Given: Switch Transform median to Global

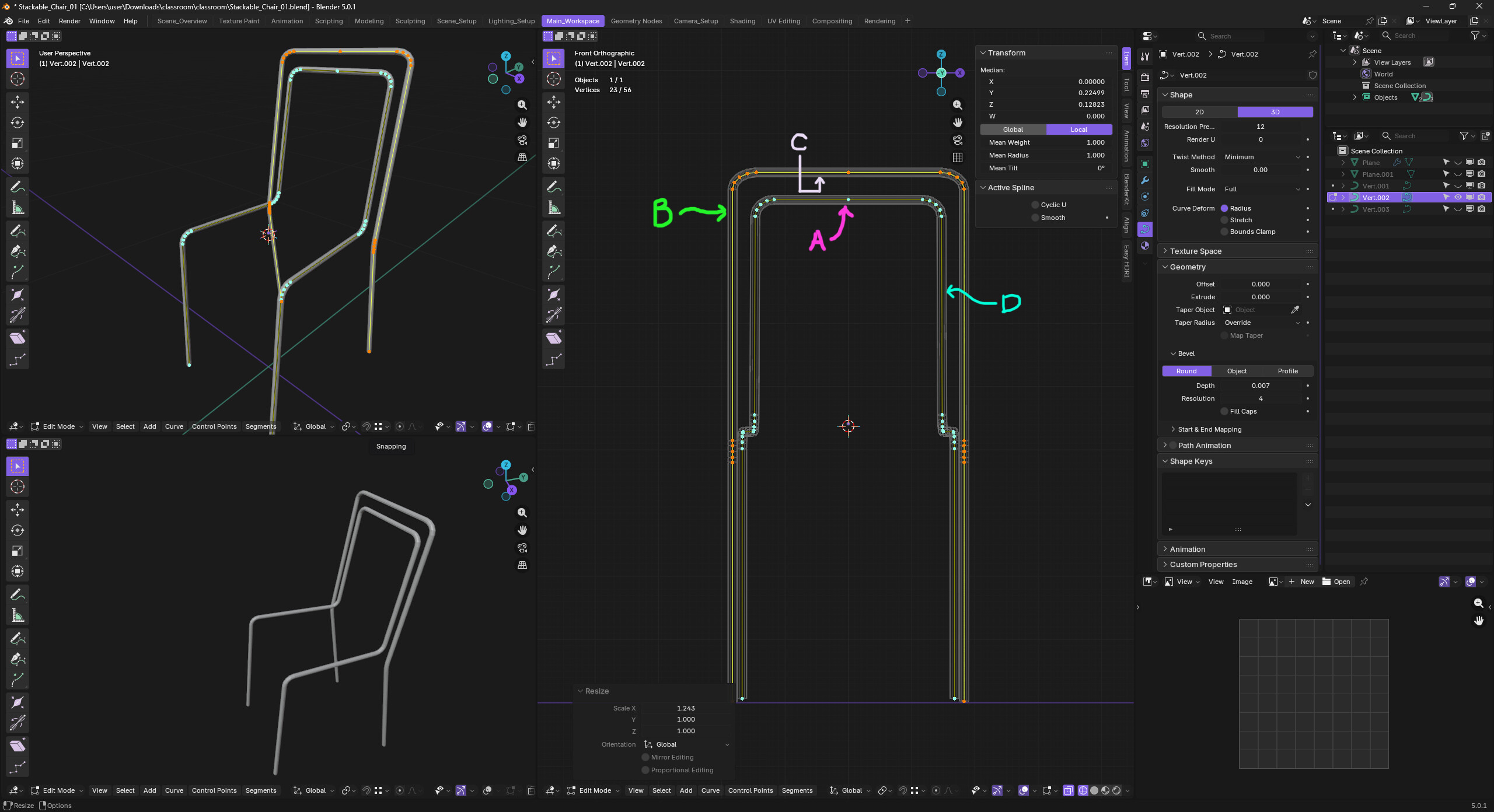Looking at the screenshot, I should click(1013, 129).
